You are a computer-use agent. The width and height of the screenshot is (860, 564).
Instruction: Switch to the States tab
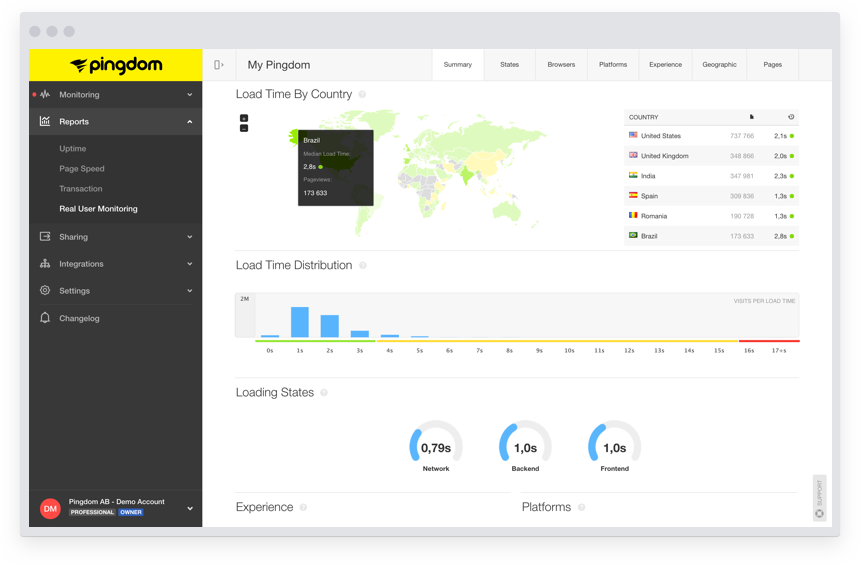[x=510, y=65]
